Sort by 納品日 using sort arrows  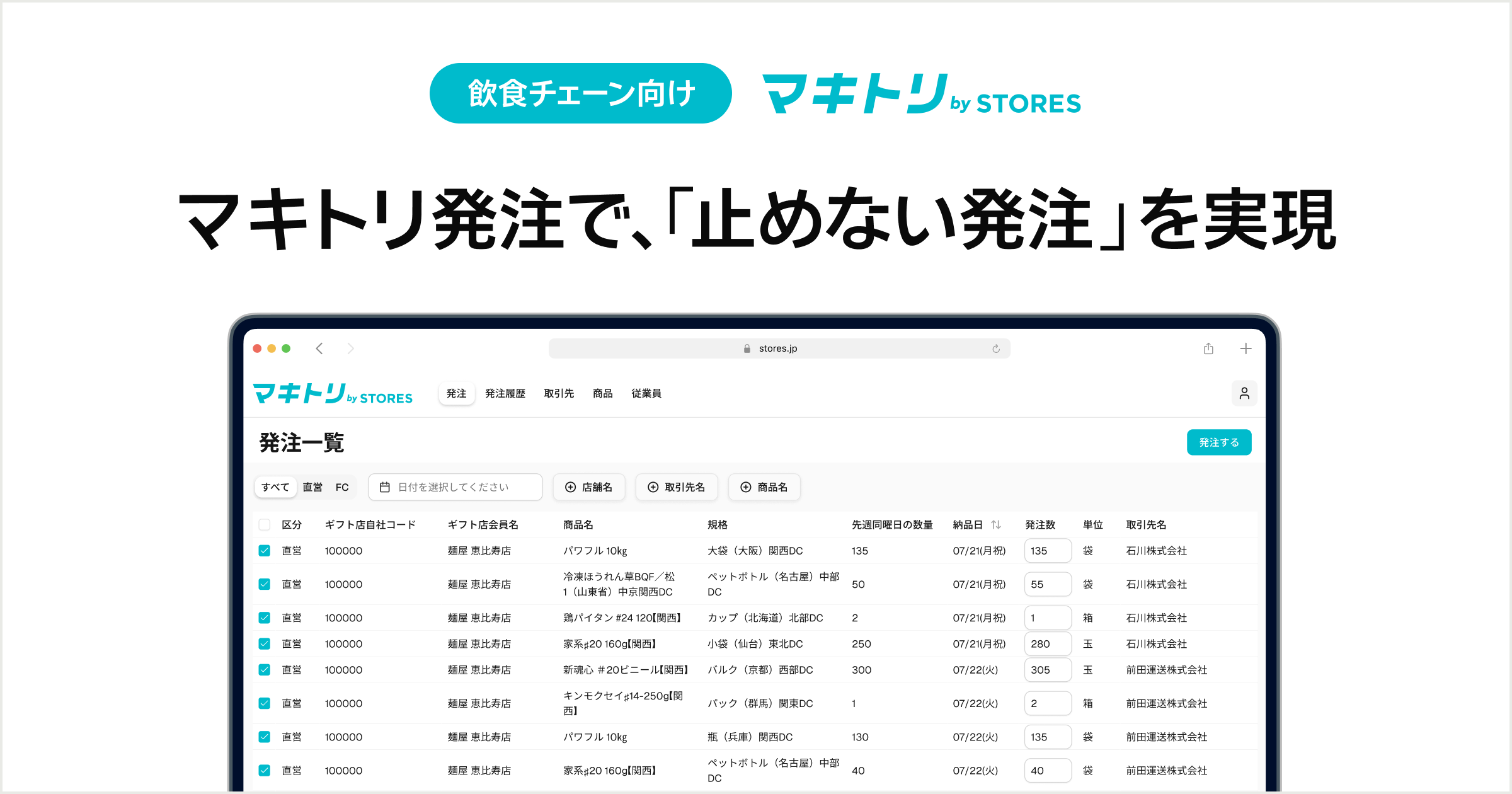click(x=995, y=524)
